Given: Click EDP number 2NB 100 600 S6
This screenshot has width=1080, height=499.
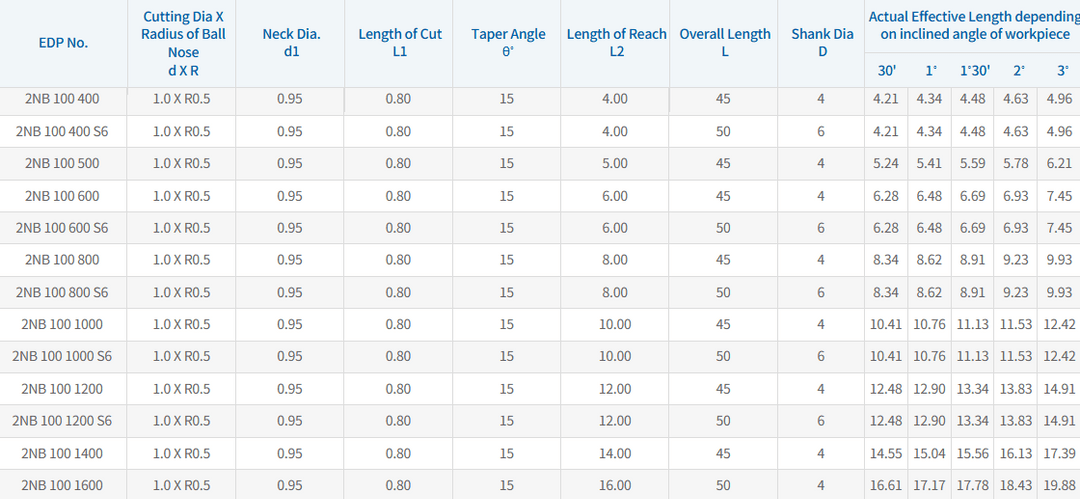Looking at the screenshot, I should coord(62,227).
